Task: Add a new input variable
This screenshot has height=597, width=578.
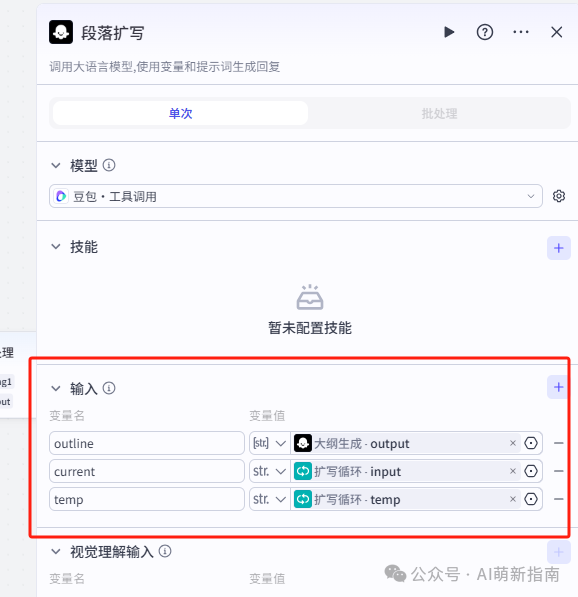Action: 559,387
